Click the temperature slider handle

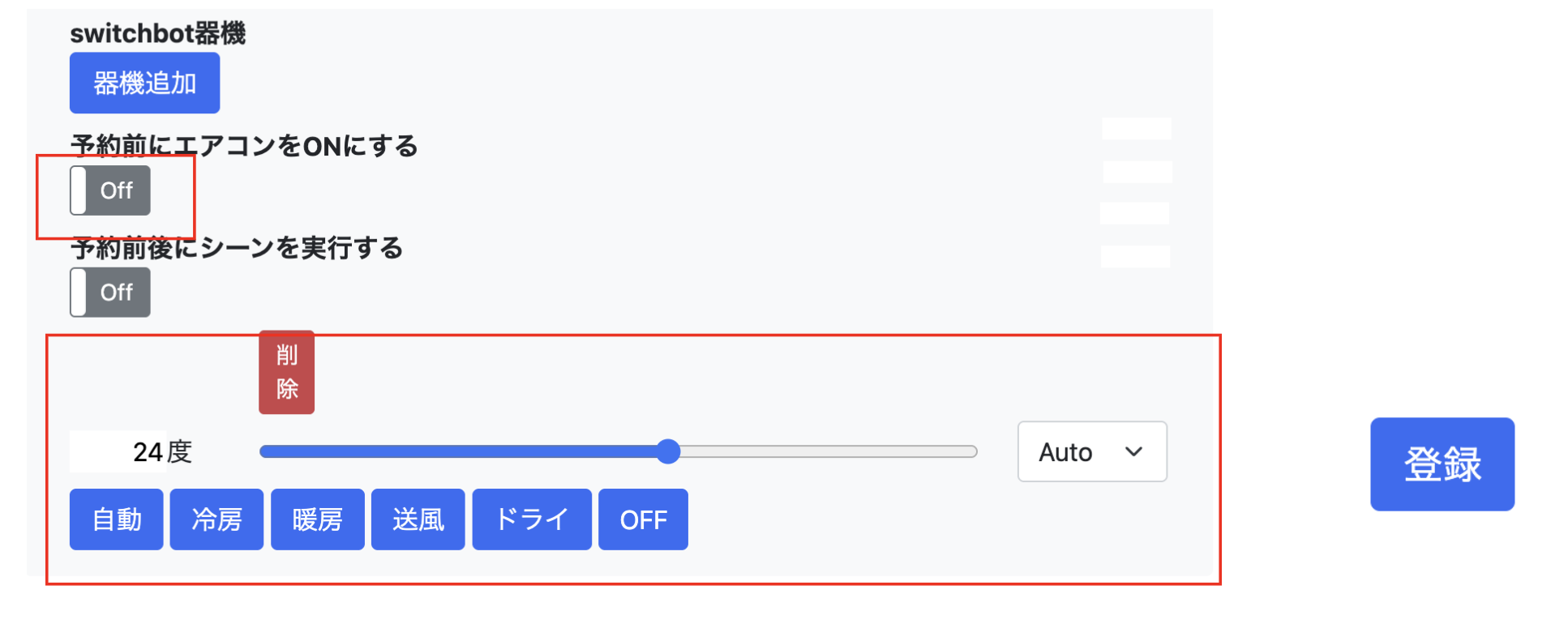(668, 451)
